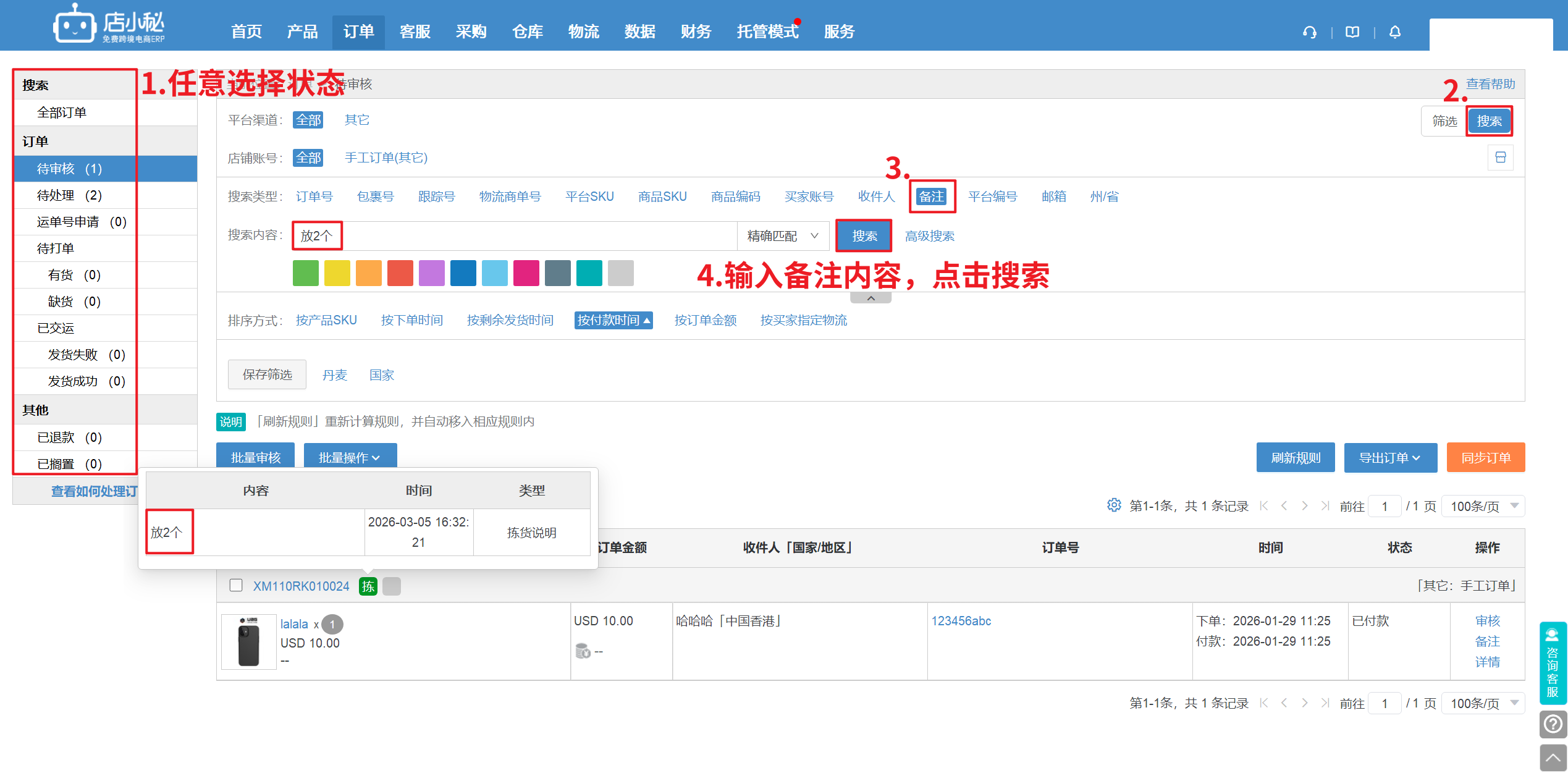Pick the green color tag swatch
1568x781 pixels.
pyautogui.click(x=305, y=273)
